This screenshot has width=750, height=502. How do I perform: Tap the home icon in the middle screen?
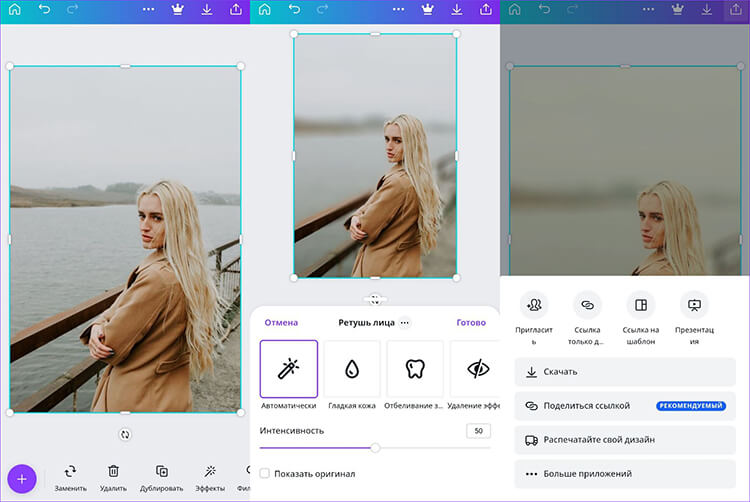pyautogui.click(x=265, y=9)
